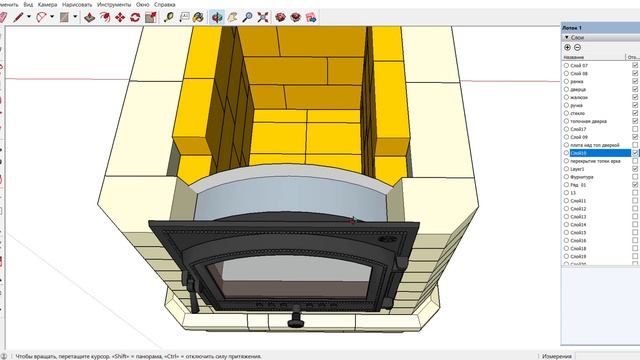This screenshot has width=640, height=360.
Task: Select the Move tool
Action: click(120, 17)
